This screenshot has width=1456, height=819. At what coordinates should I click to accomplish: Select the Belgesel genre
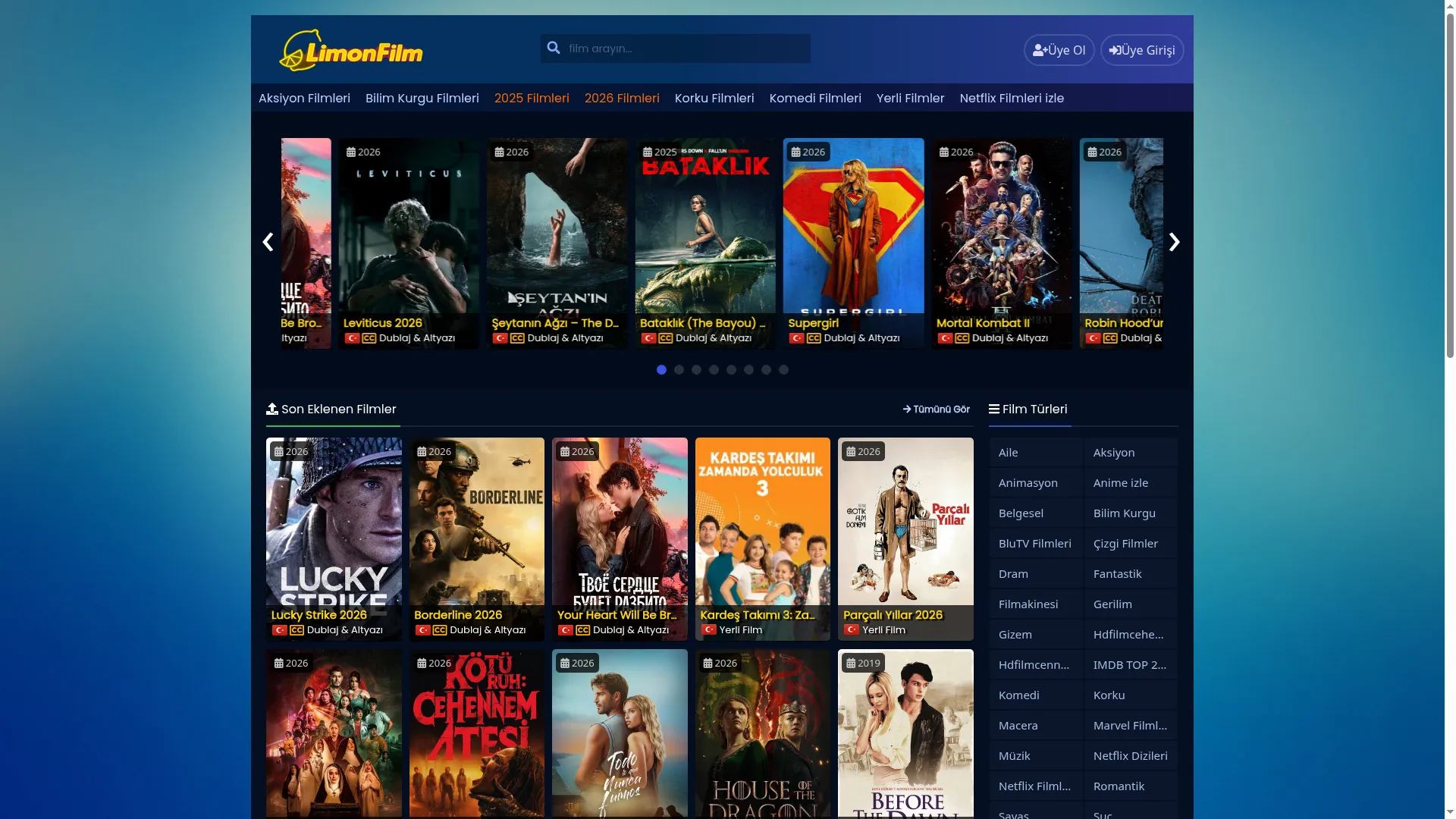point(1036,513)
